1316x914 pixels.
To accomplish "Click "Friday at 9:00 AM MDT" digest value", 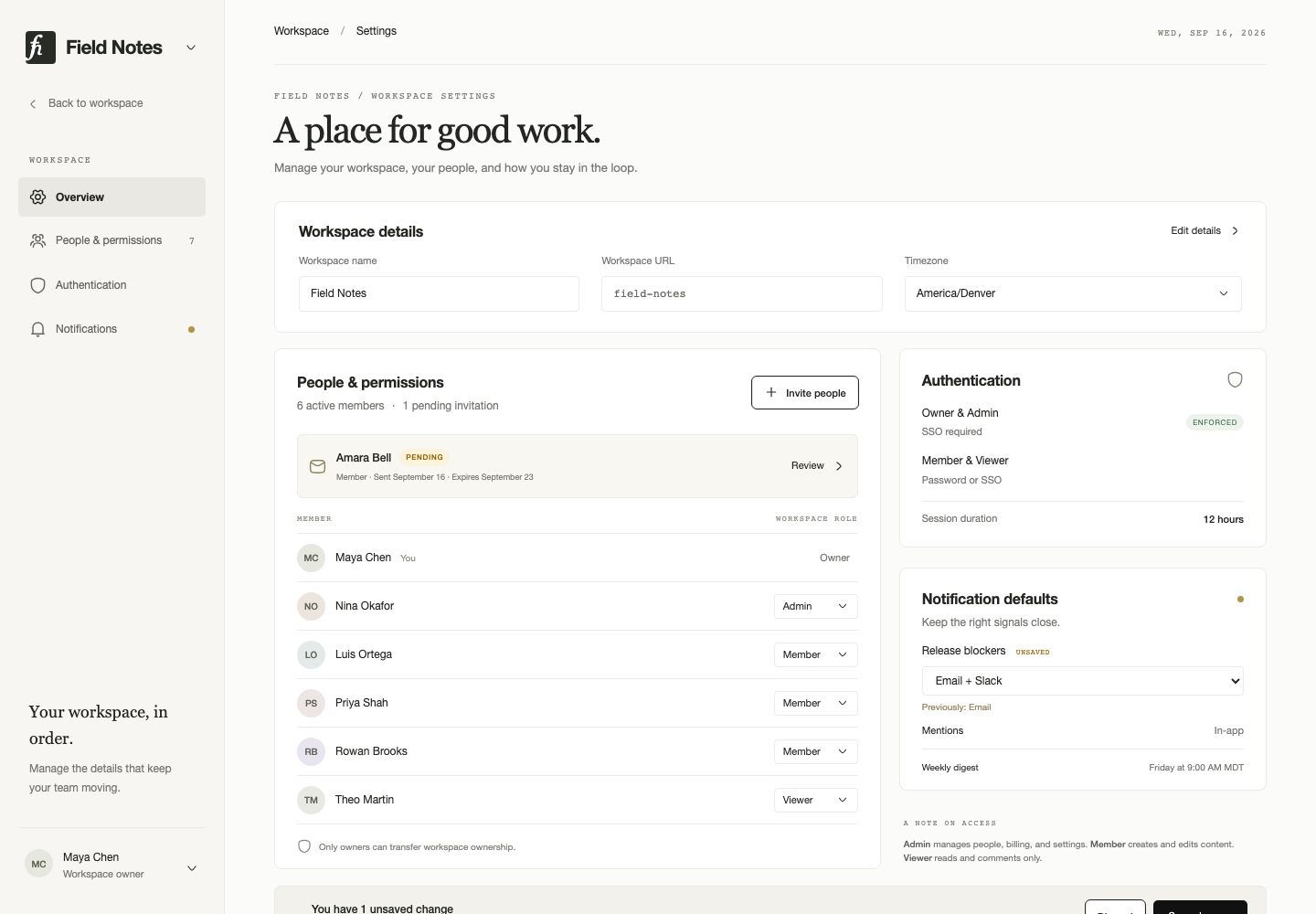I will (x=1196, y=768).
